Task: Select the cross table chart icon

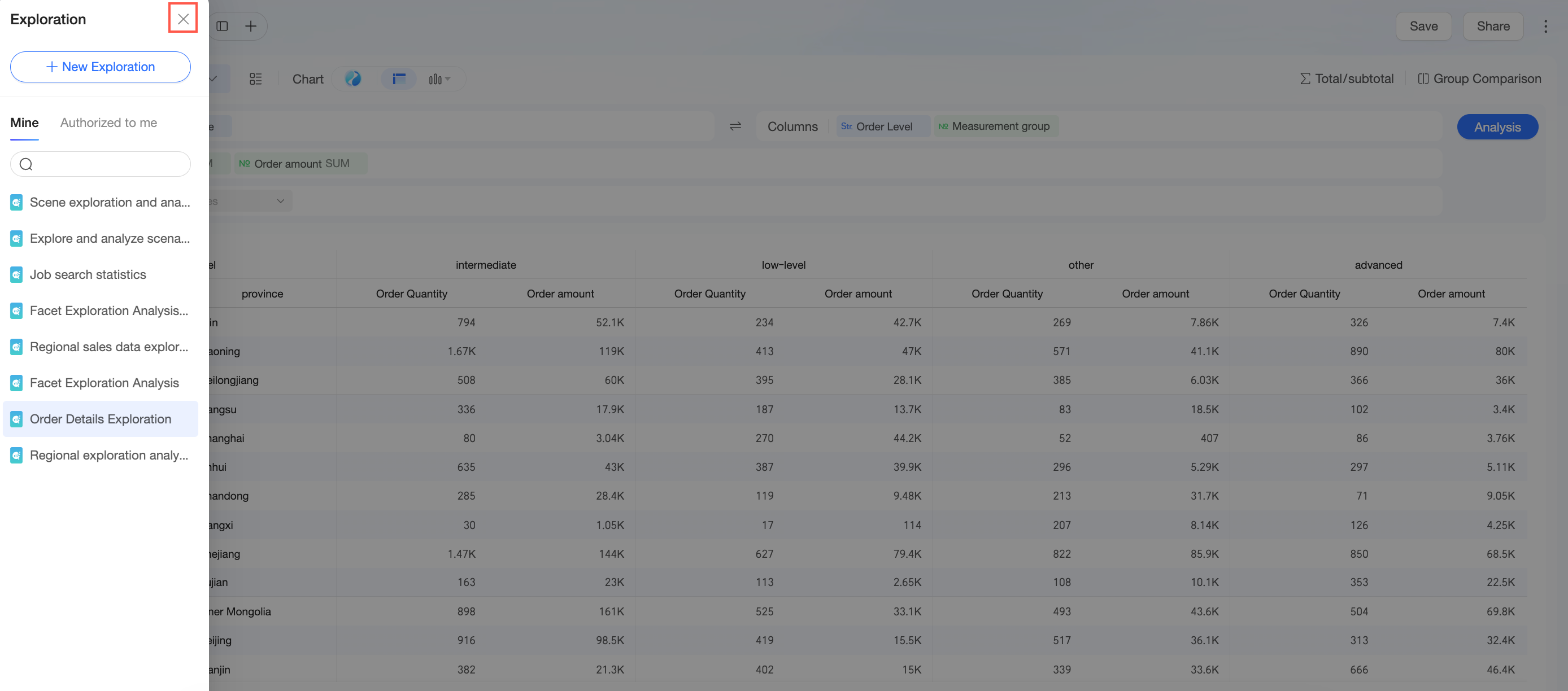Action: click(x=399, y=79)
